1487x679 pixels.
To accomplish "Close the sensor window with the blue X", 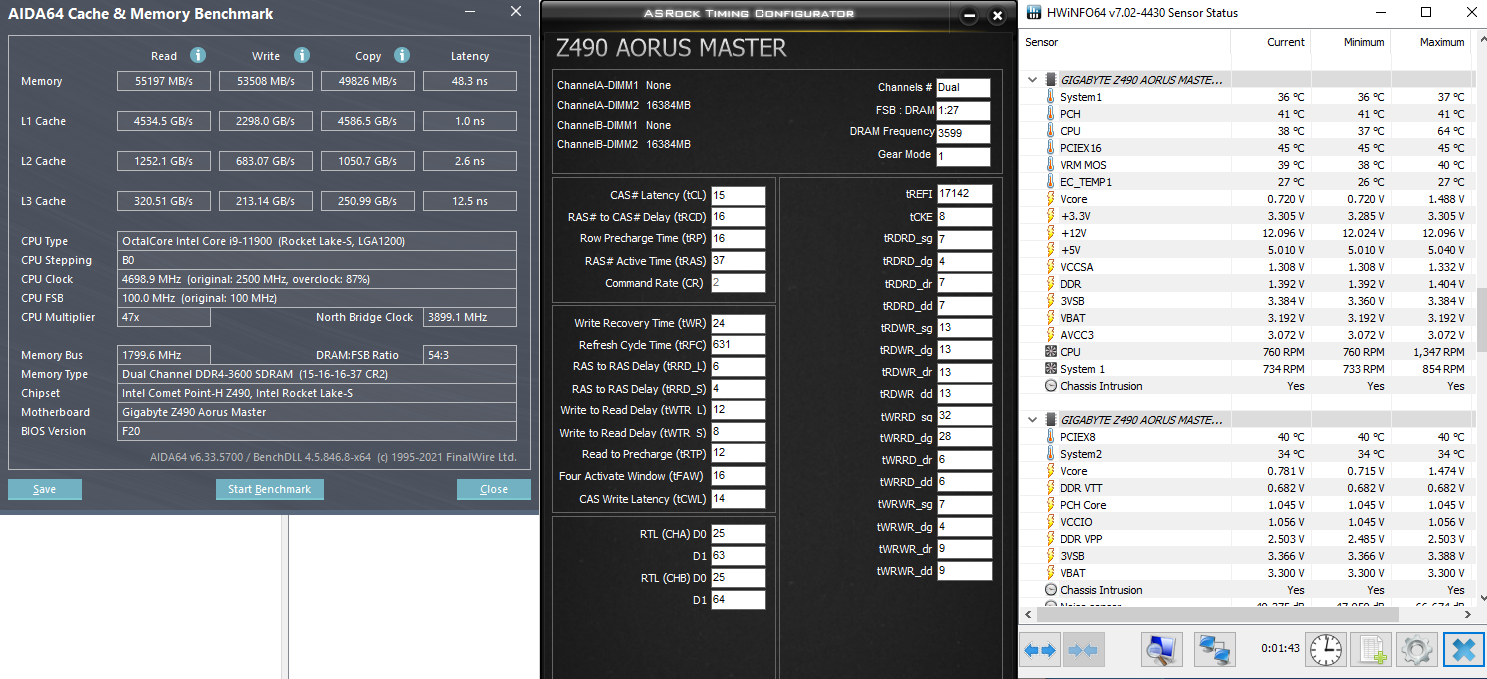I will (1463, 650).
